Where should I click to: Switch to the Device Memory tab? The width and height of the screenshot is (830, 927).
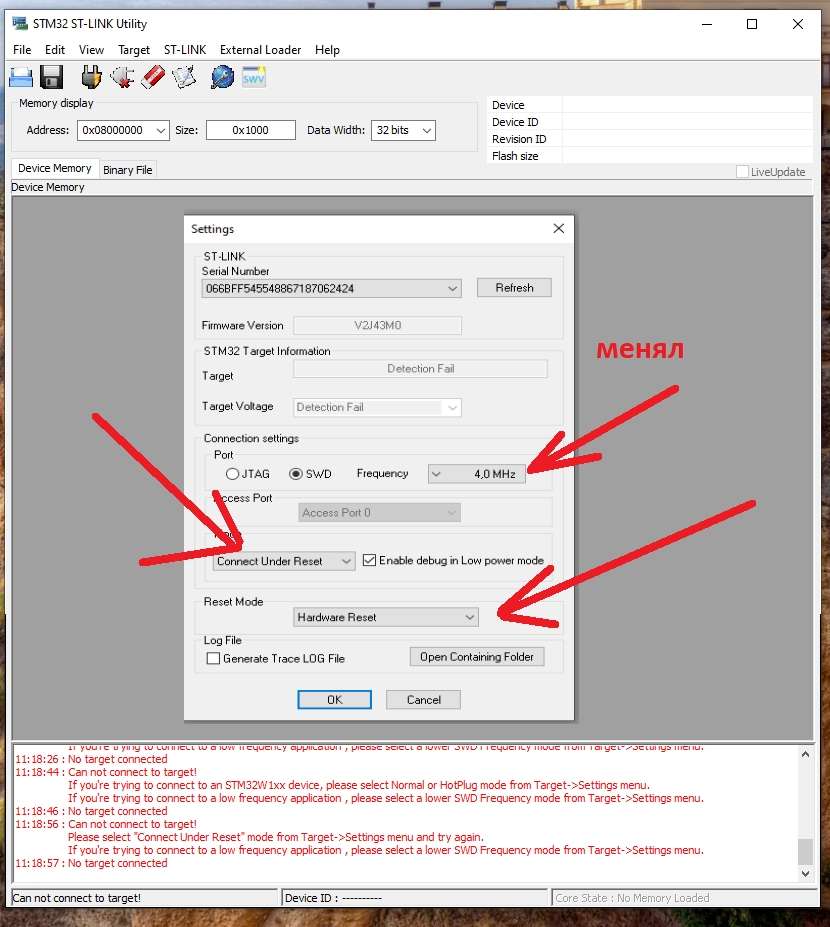(x=55, y=168)
